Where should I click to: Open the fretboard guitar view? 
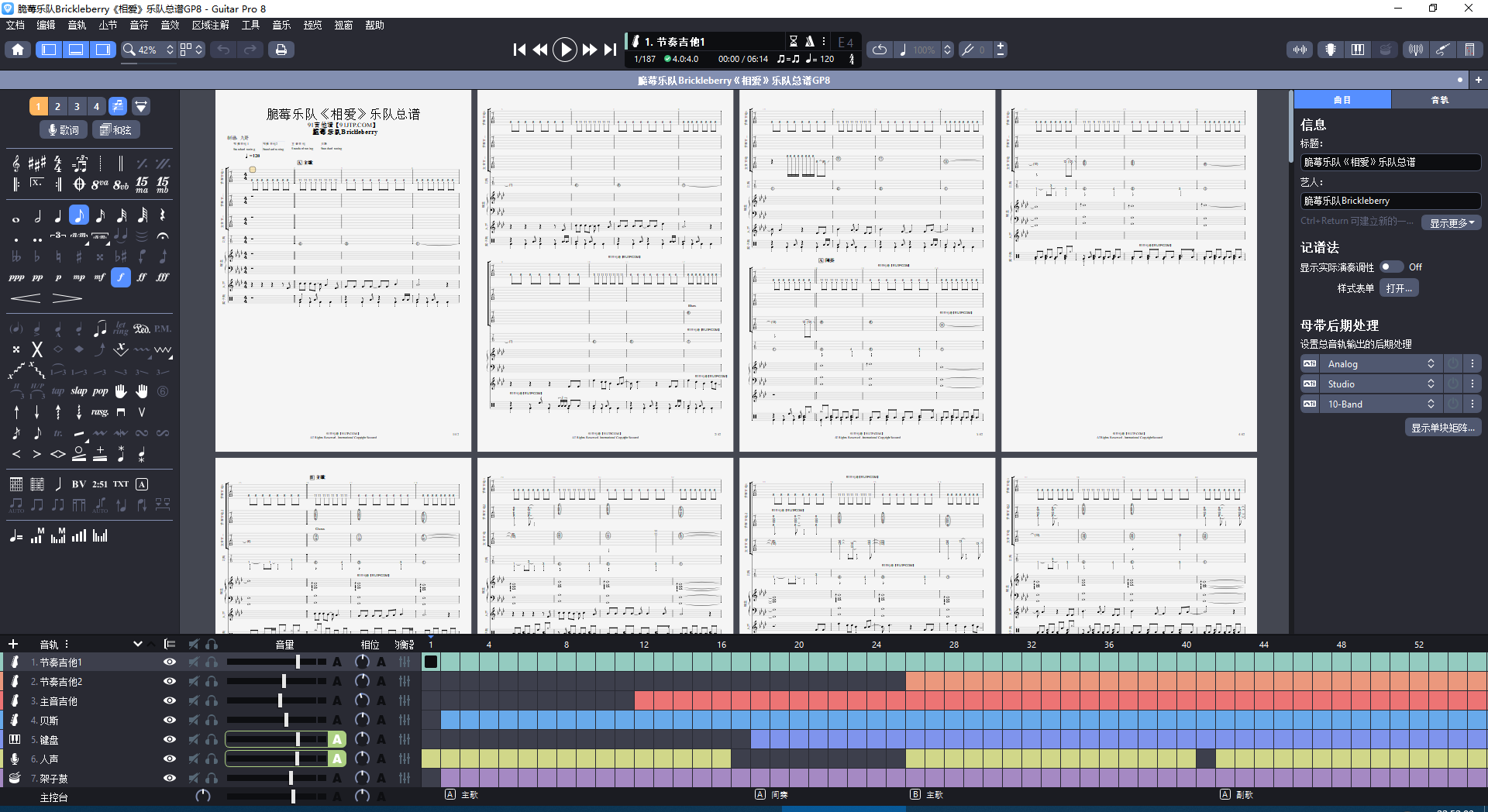(x=1330, y=50)
